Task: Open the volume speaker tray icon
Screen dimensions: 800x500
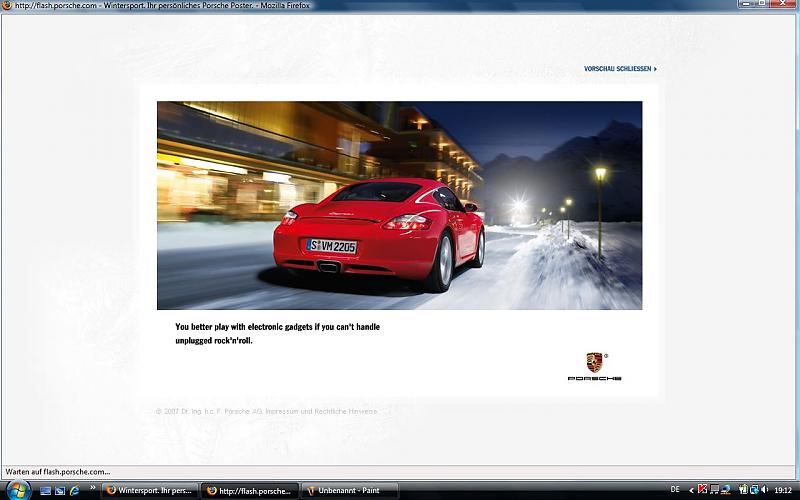Action: point(764,490)
